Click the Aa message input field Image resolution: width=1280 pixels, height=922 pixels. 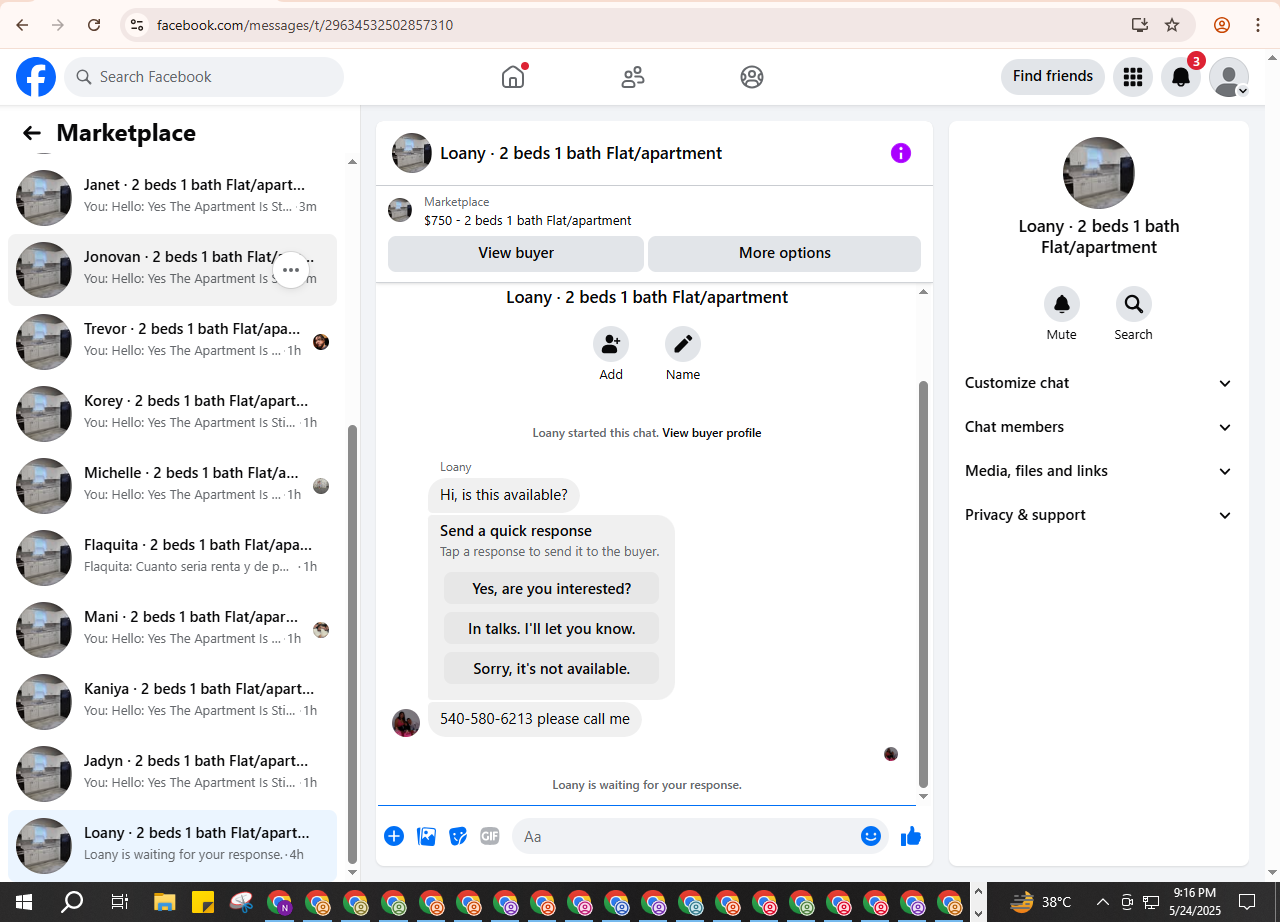[x=700, y=836]
